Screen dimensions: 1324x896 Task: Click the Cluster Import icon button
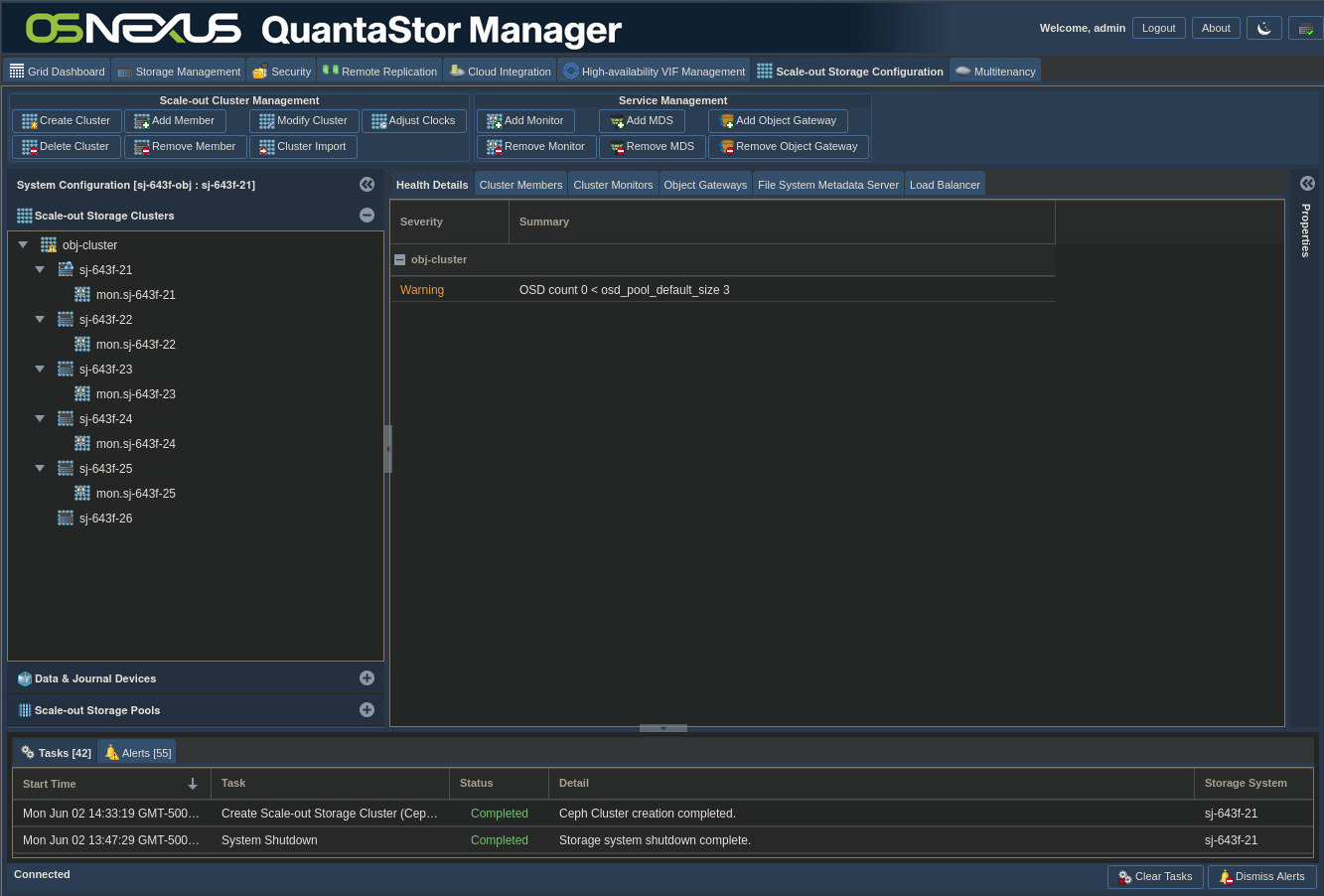pyautogui.click(x=266, y=147)
